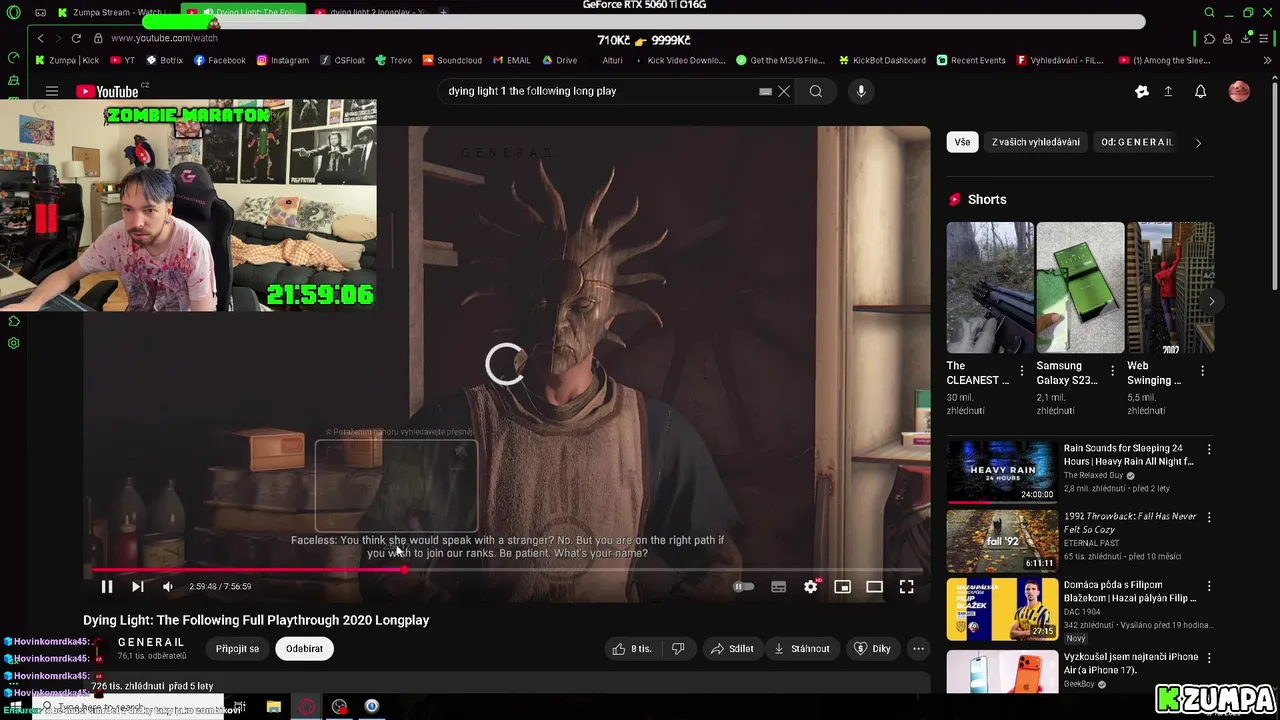This screenshot has width=1280, height=720.
Task: Open the Soundcloud bookmark
Action: 452,60
